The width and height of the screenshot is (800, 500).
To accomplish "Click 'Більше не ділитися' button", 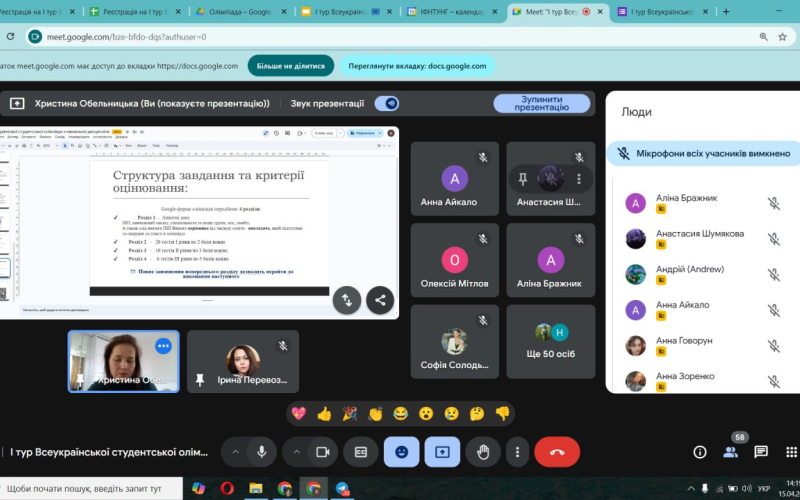I will click(291, 66).
